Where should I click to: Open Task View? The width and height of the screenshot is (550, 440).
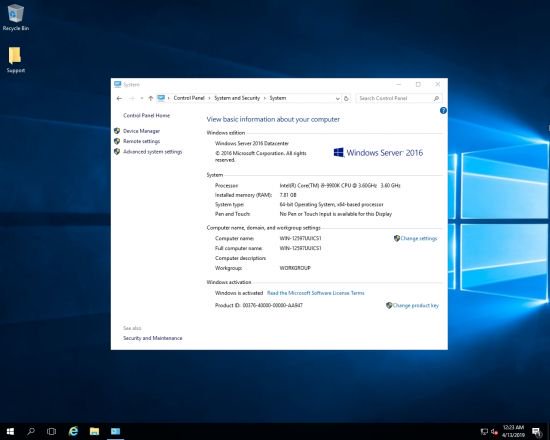[x=52, y=431]
